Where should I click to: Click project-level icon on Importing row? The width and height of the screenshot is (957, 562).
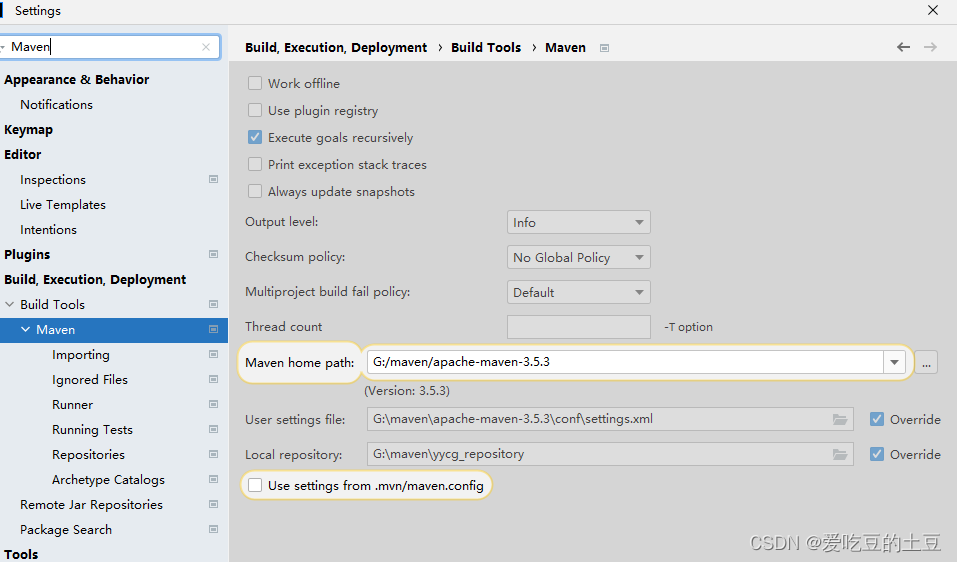click(214, 354)
